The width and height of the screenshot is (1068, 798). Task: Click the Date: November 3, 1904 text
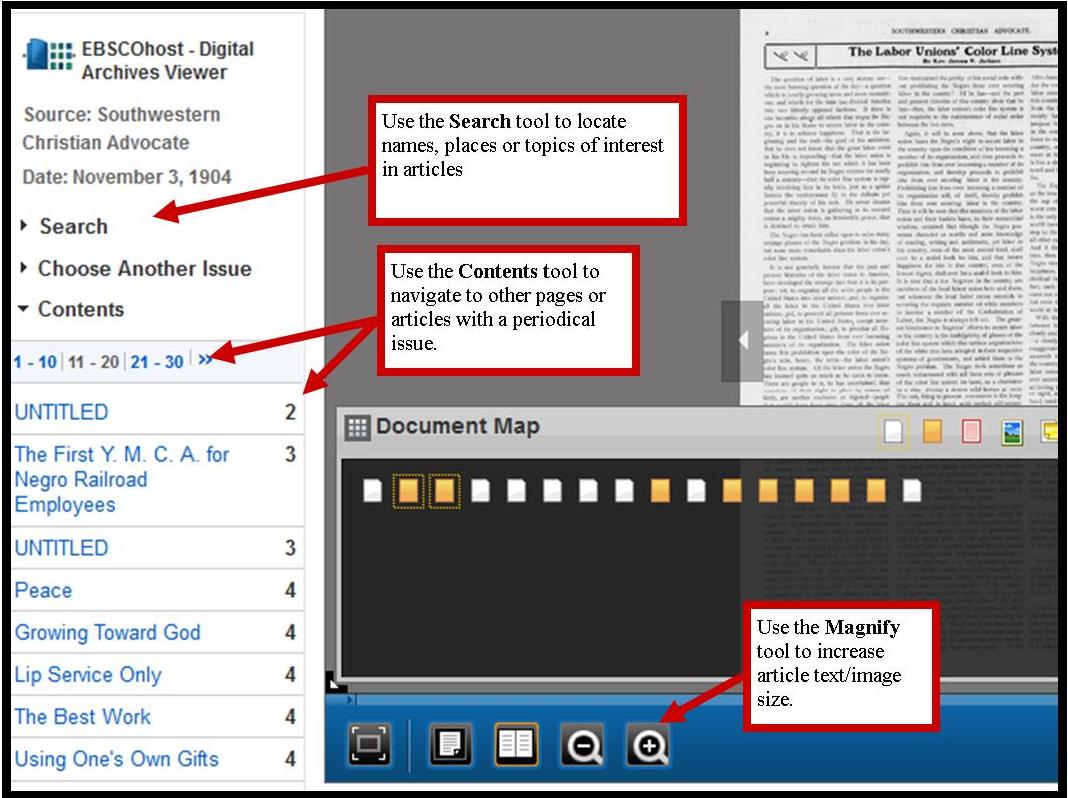(127, 177)
